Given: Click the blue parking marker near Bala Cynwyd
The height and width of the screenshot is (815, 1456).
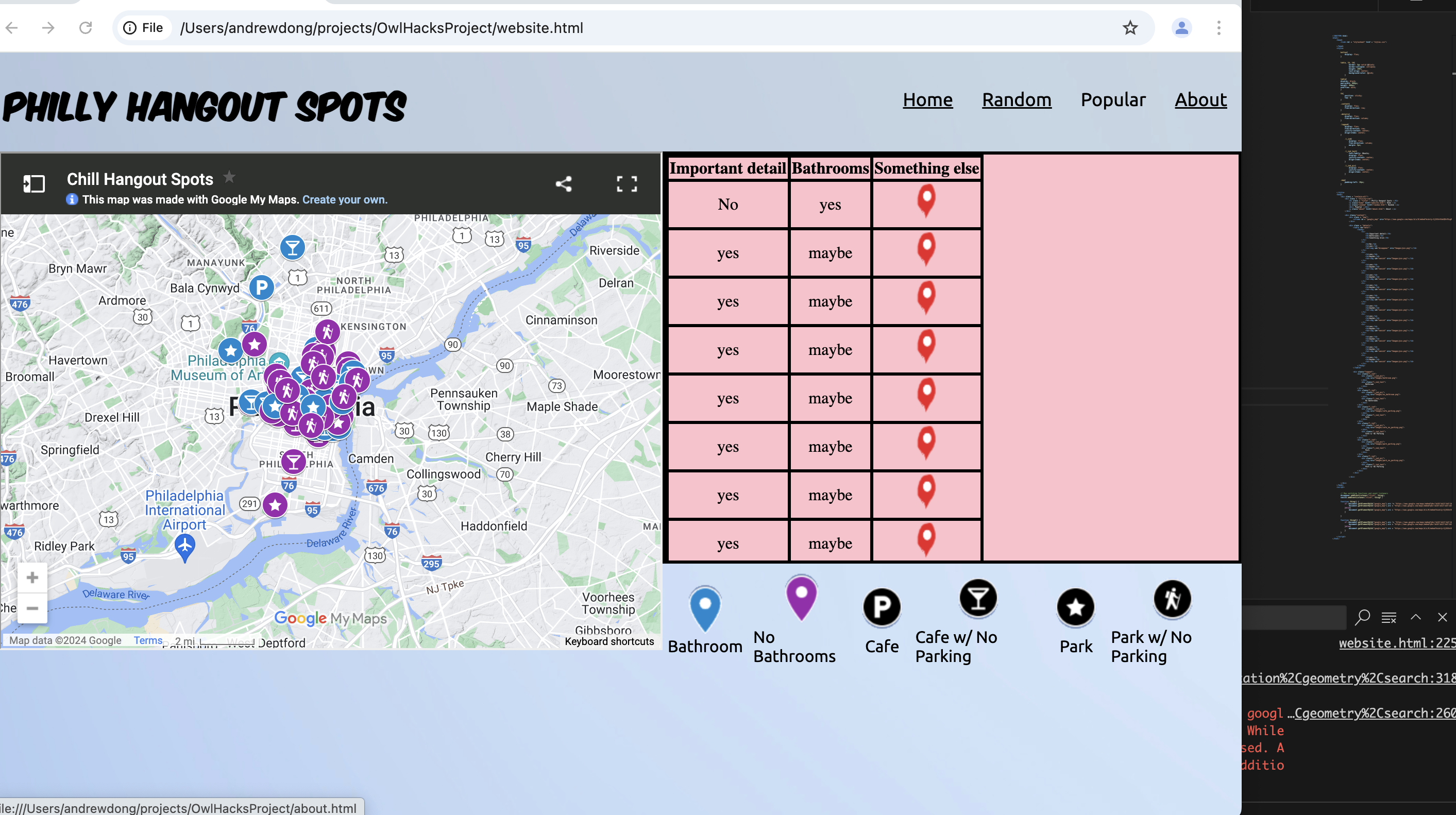Looking at the screenshot, I should [261, 287].
